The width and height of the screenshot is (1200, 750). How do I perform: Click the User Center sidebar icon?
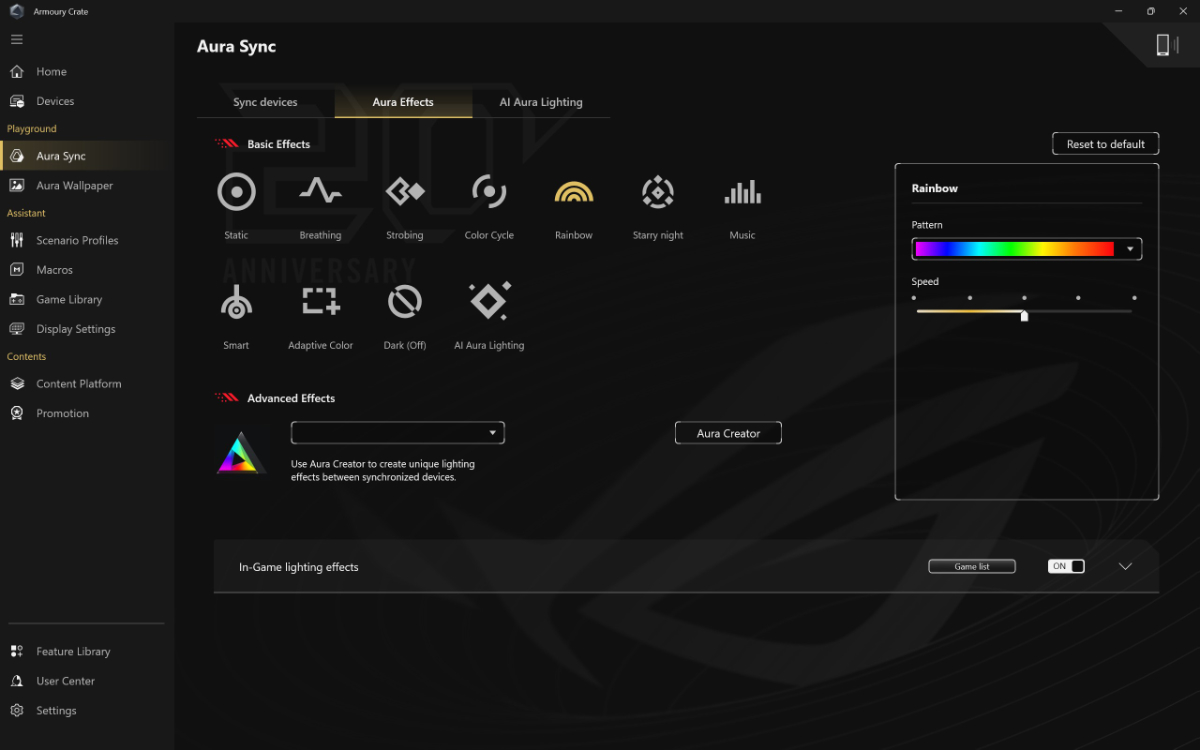pos(17,681)
